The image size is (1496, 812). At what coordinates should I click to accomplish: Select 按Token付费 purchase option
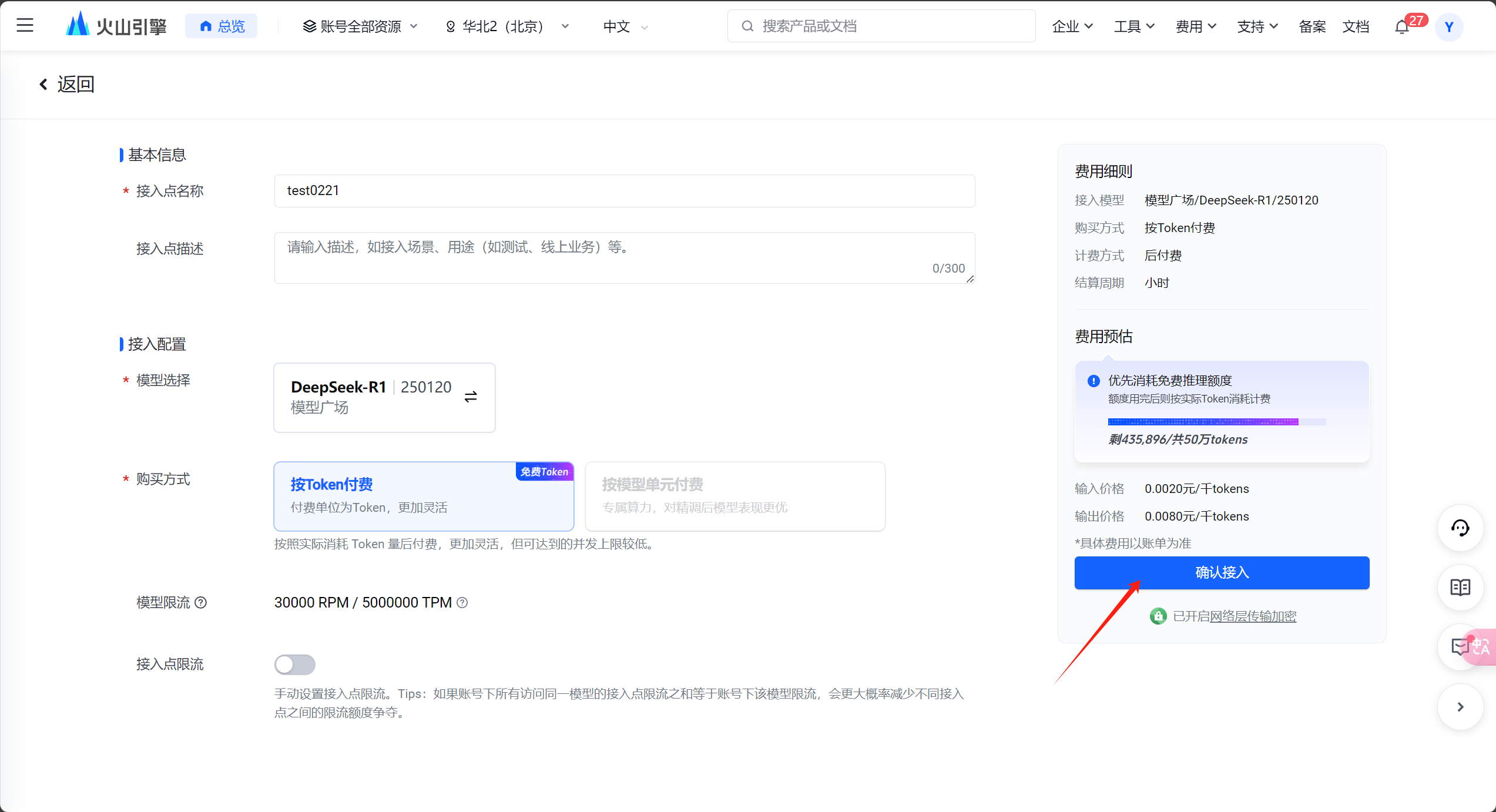pyautogui.click(x=423, y=496)
